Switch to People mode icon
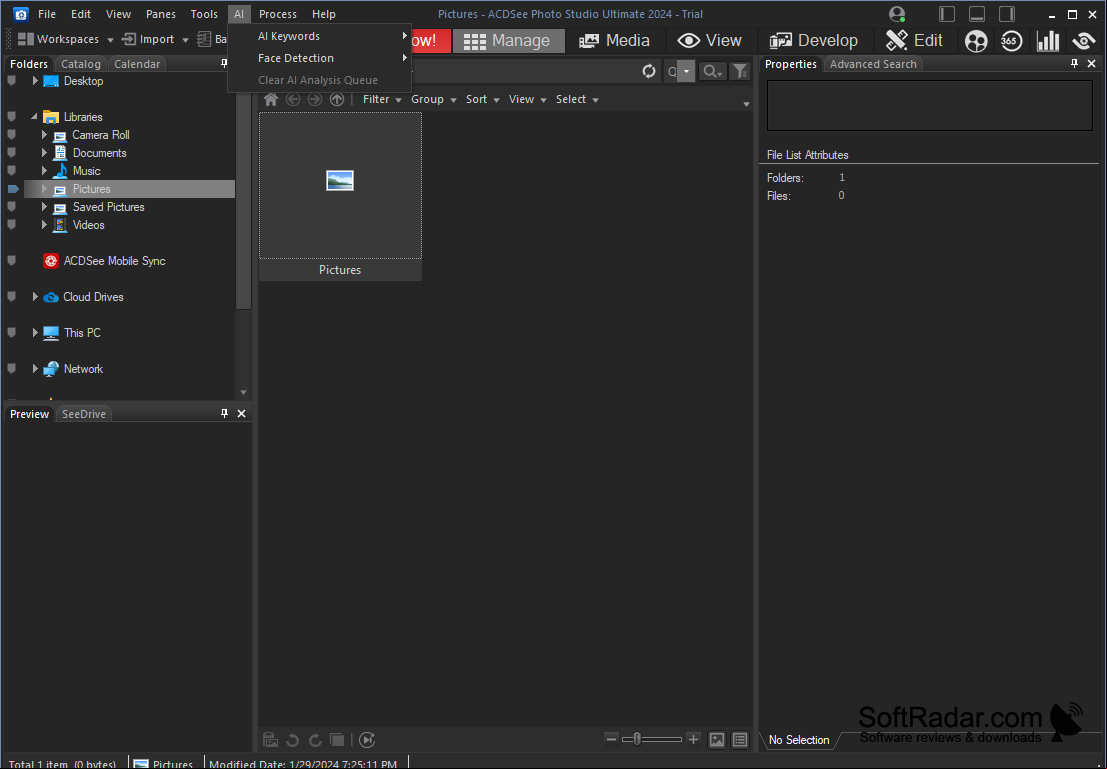Image resolution: width=1107 pixels, height=769 pixels. click(x=976, y=41)
